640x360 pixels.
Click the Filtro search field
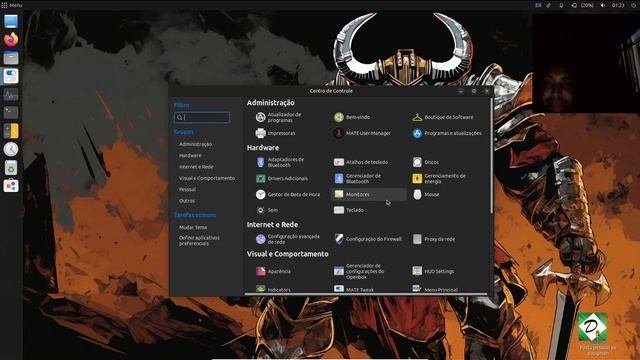tap(202, 118)
